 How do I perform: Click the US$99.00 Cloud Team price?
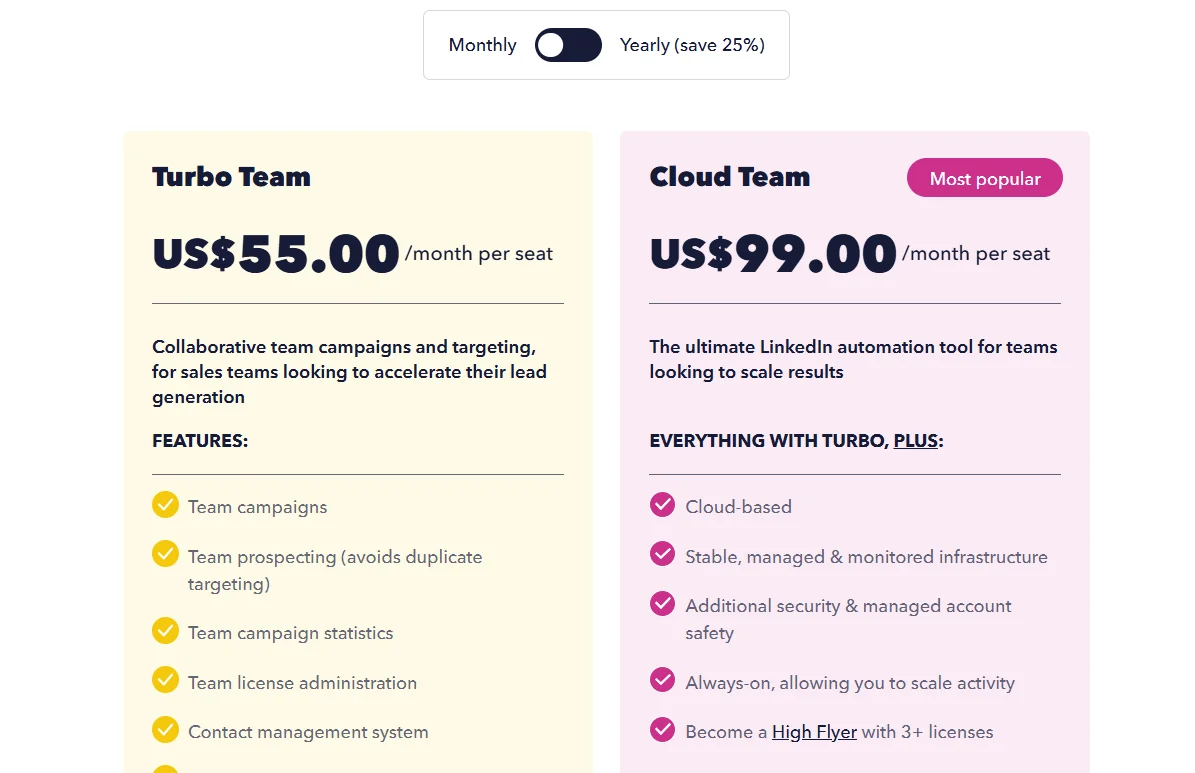(x=773, y=254)
